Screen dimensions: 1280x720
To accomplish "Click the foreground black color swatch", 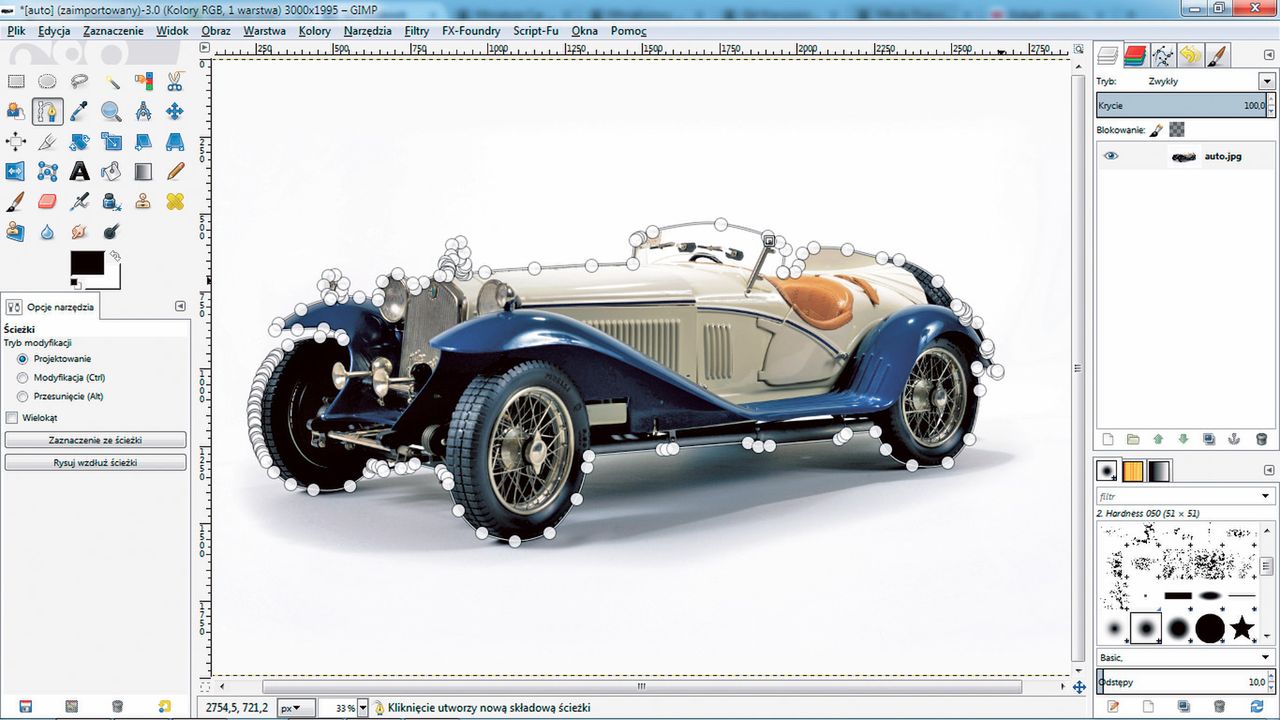I will [x=86, y=262].
